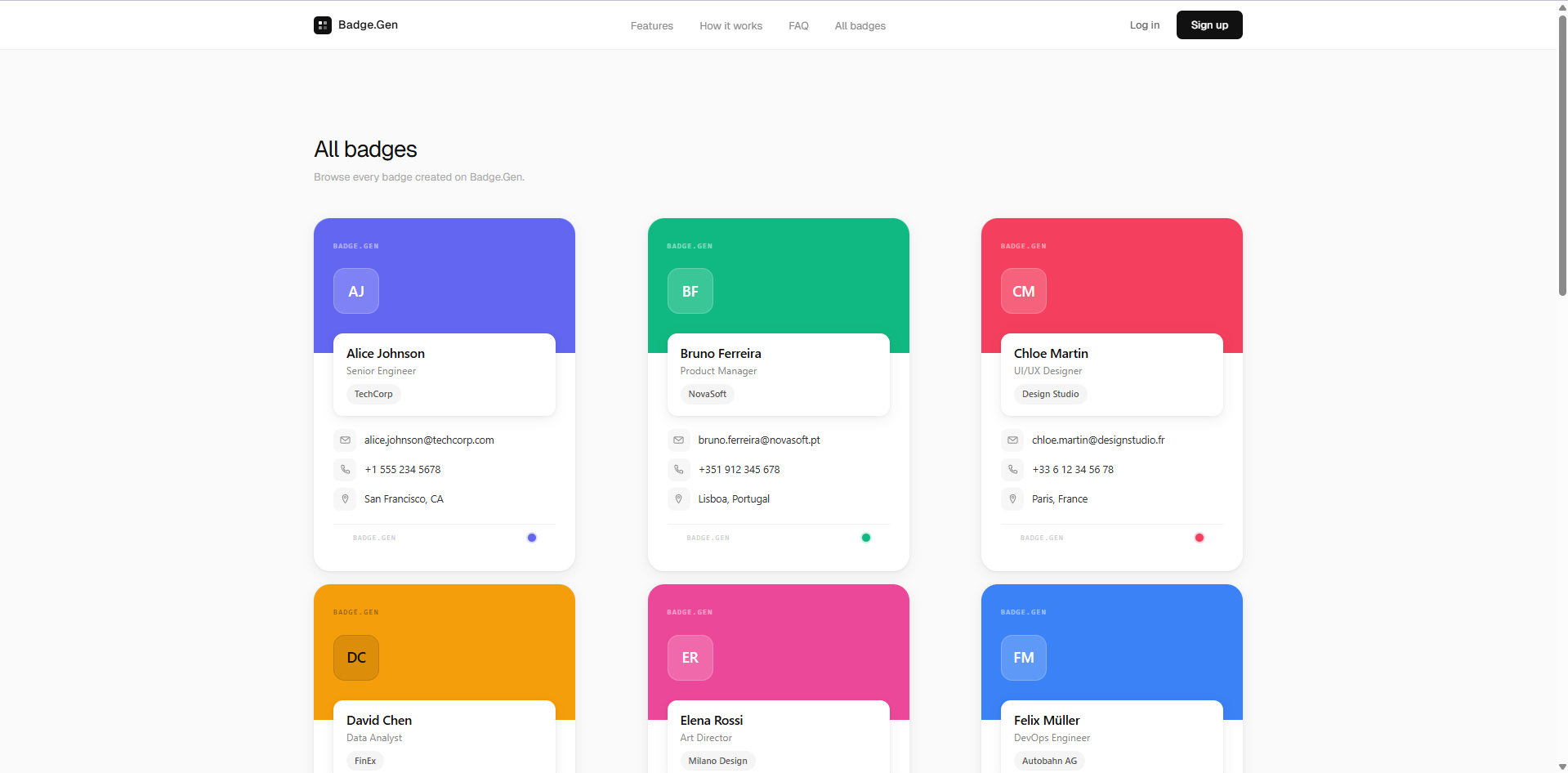Click the ER avatar on Elena's badge

(x=690, y=658)
